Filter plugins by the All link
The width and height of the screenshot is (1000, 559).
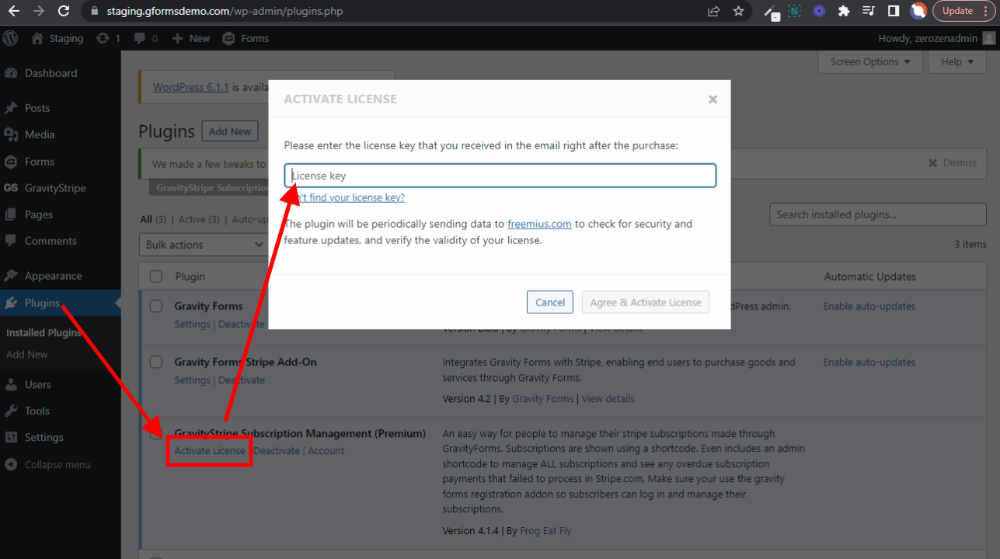(146, 219)
